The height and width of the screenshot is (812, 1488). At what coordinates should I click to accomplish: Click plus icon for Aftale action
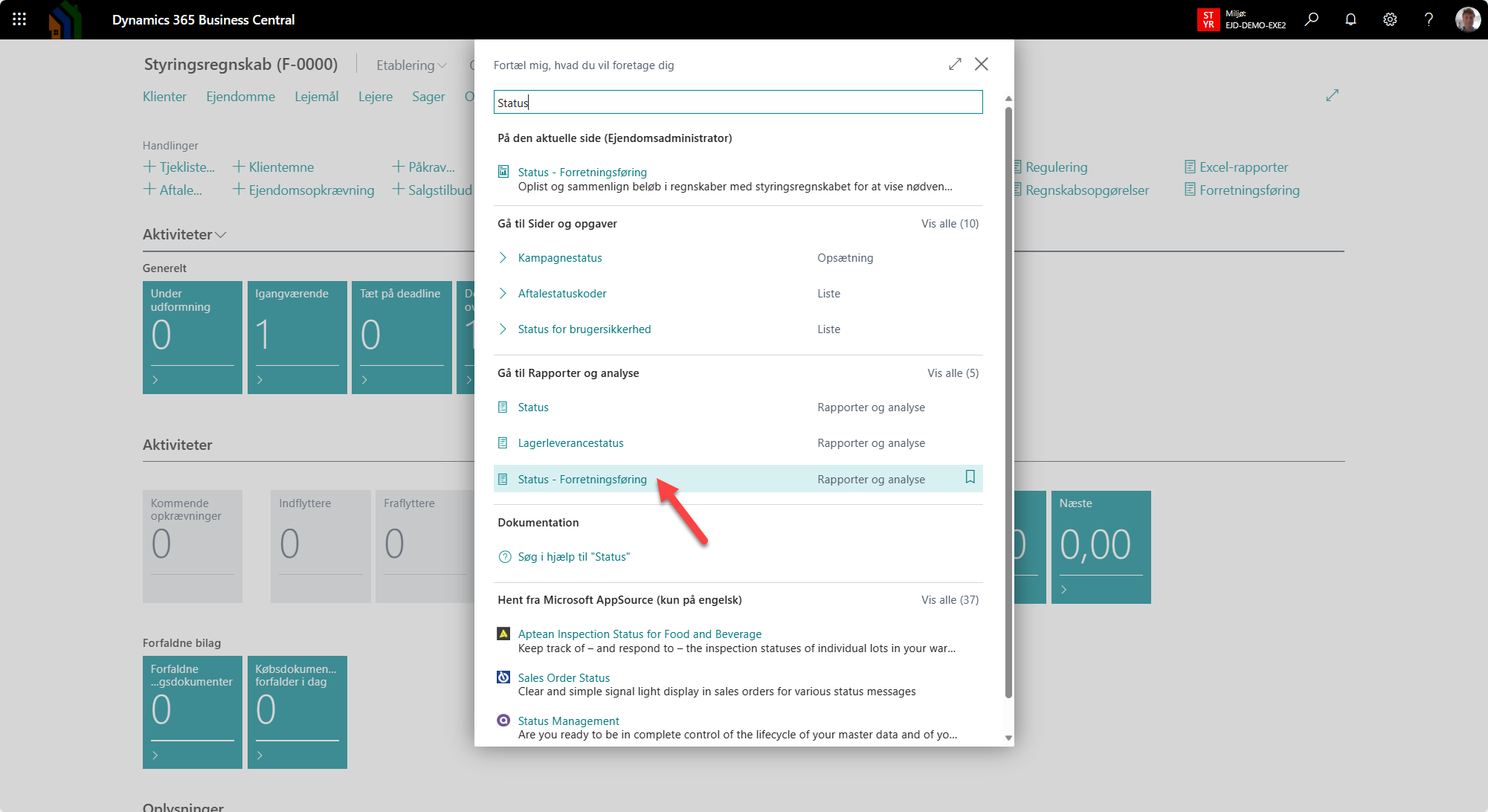tap(149, 190)
